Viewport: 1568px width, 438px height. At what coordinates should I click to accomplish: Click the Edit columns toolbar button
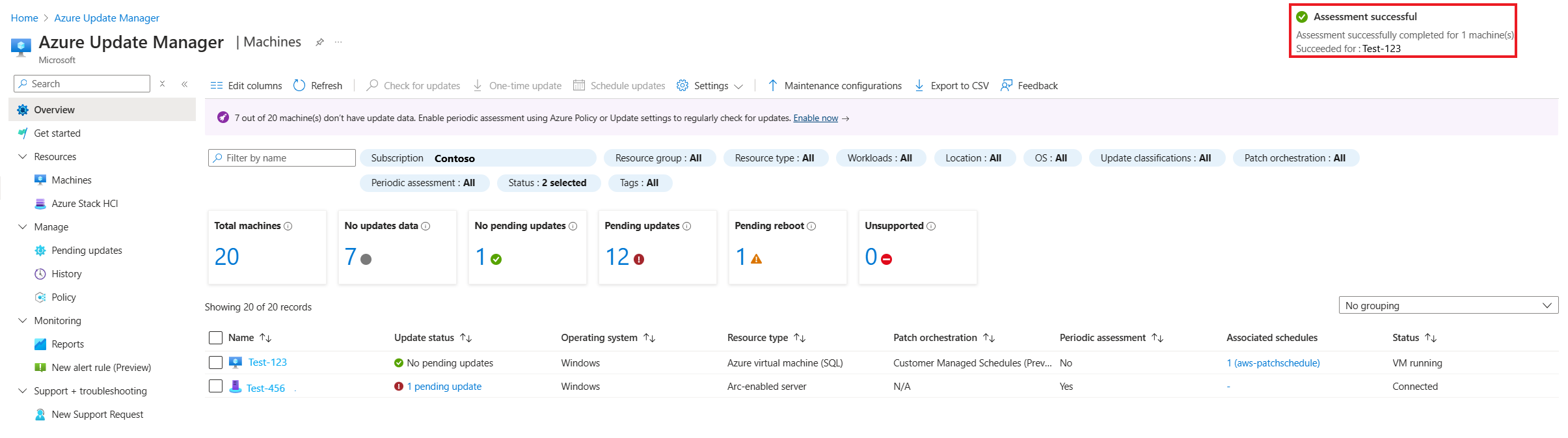tap(246, 86)
